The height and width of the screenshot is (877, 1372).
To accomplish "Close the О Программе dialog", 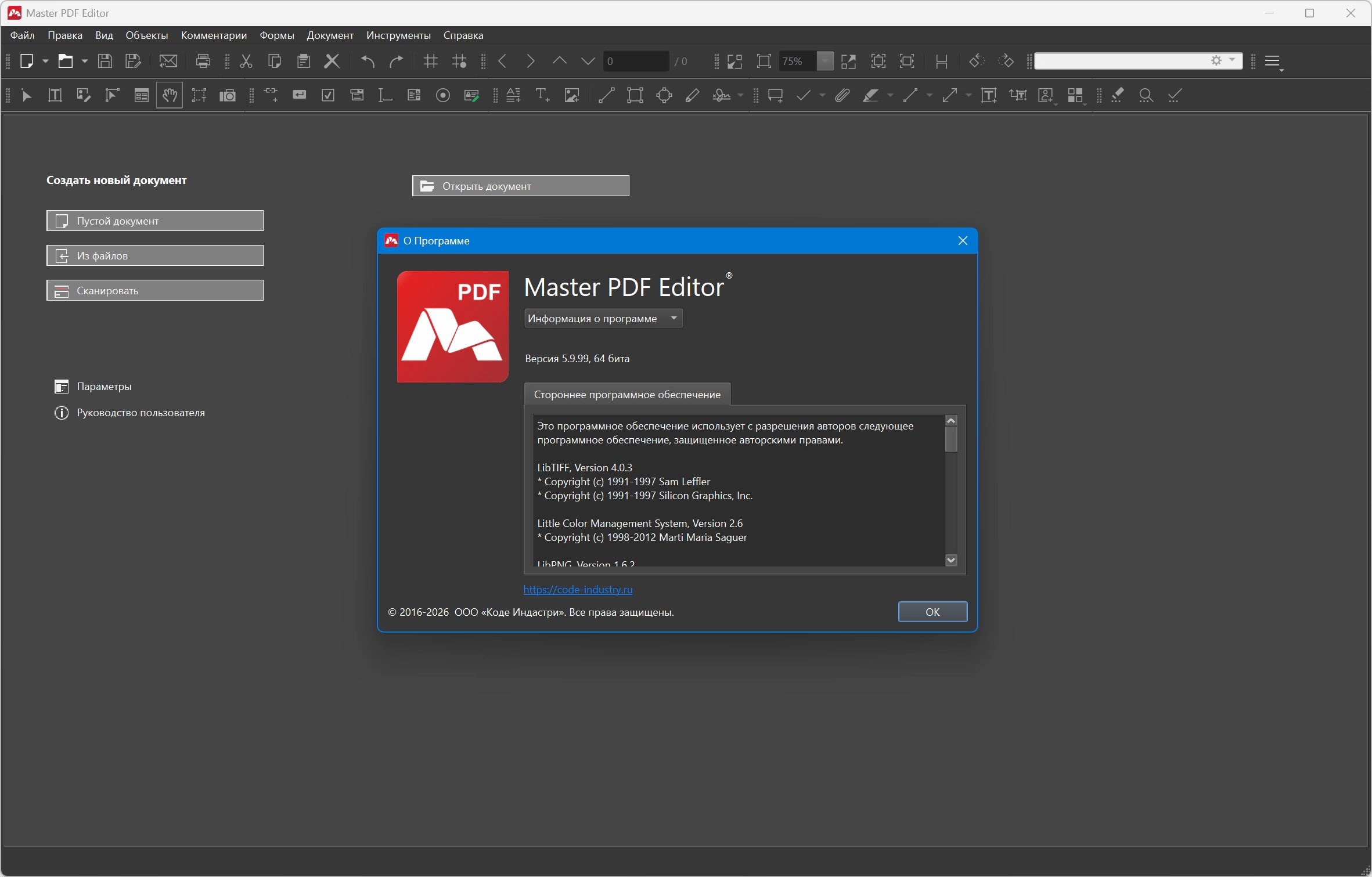I will [x=963, y=240].
